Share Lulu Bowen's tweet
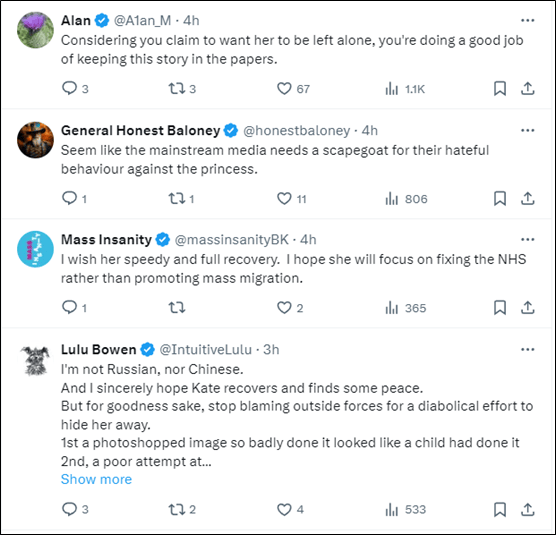556x535 pixels. pyautogui.click(x=528, y=509)
